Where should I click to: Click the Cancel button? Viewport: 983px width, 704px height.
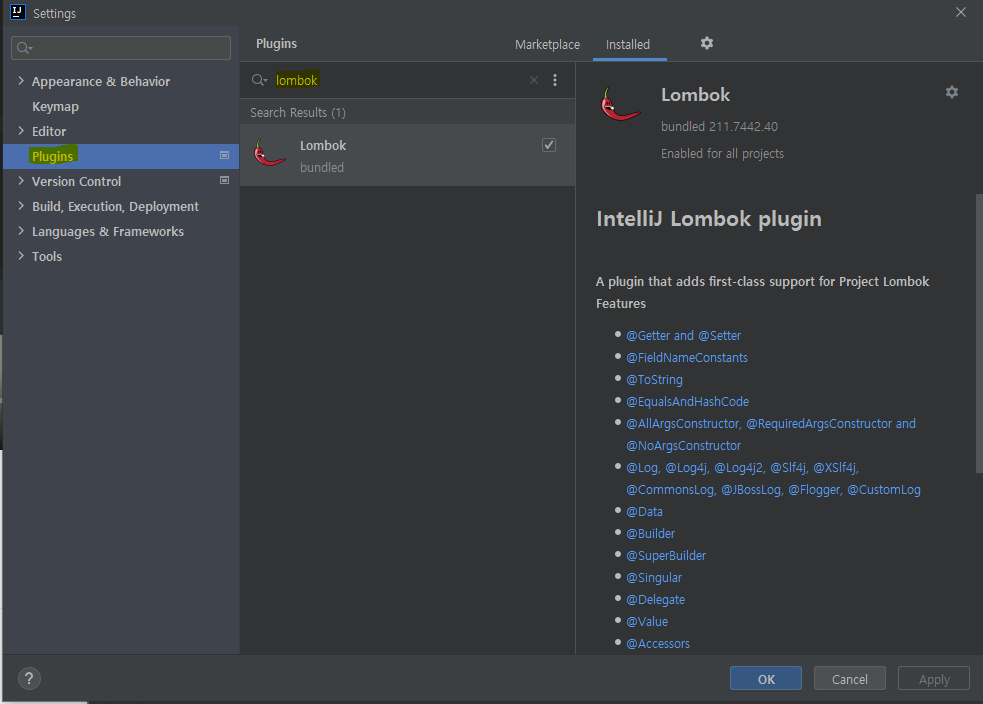[x=849, y=679]
